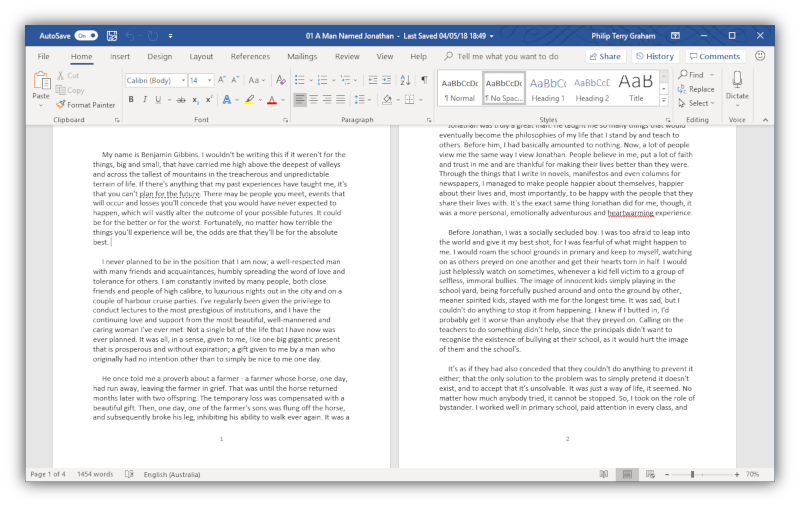Click the Comments button
The image size is (800, 507).
pos(714,57)
